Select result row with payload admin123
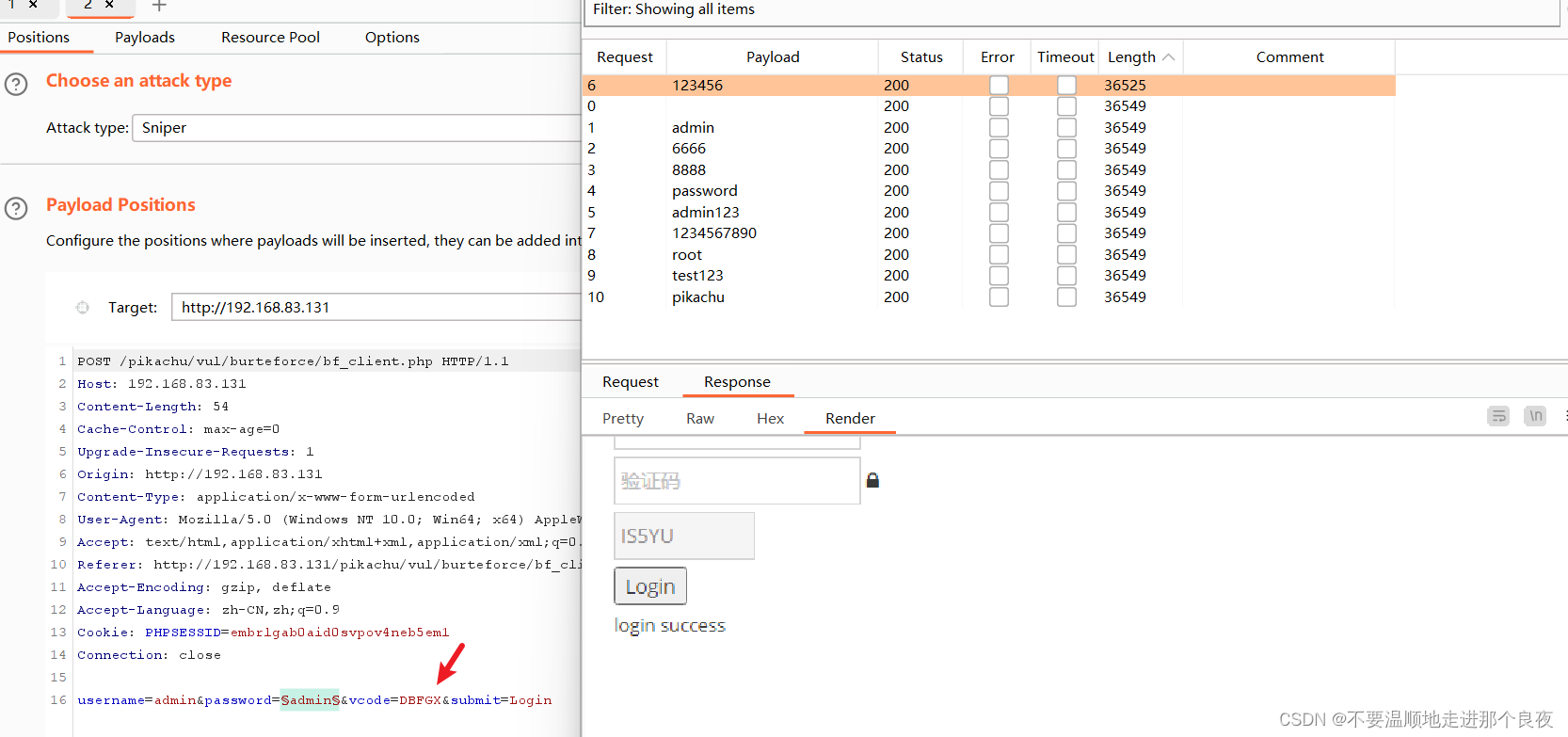 [x=988, y=212]
